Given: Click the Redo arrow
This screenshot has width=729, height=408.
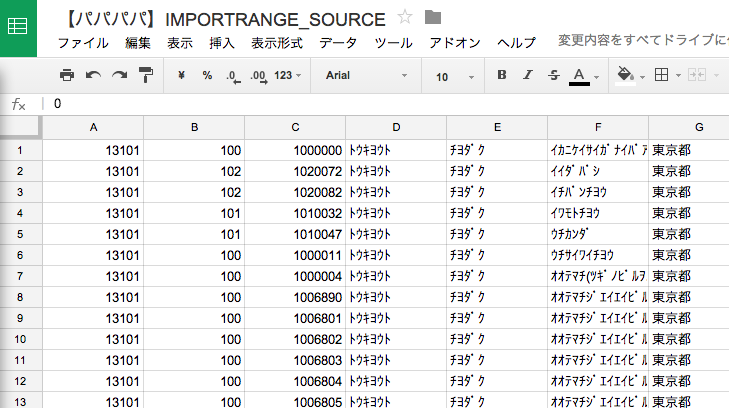Looking at the screenshot, I should point(119,75).
